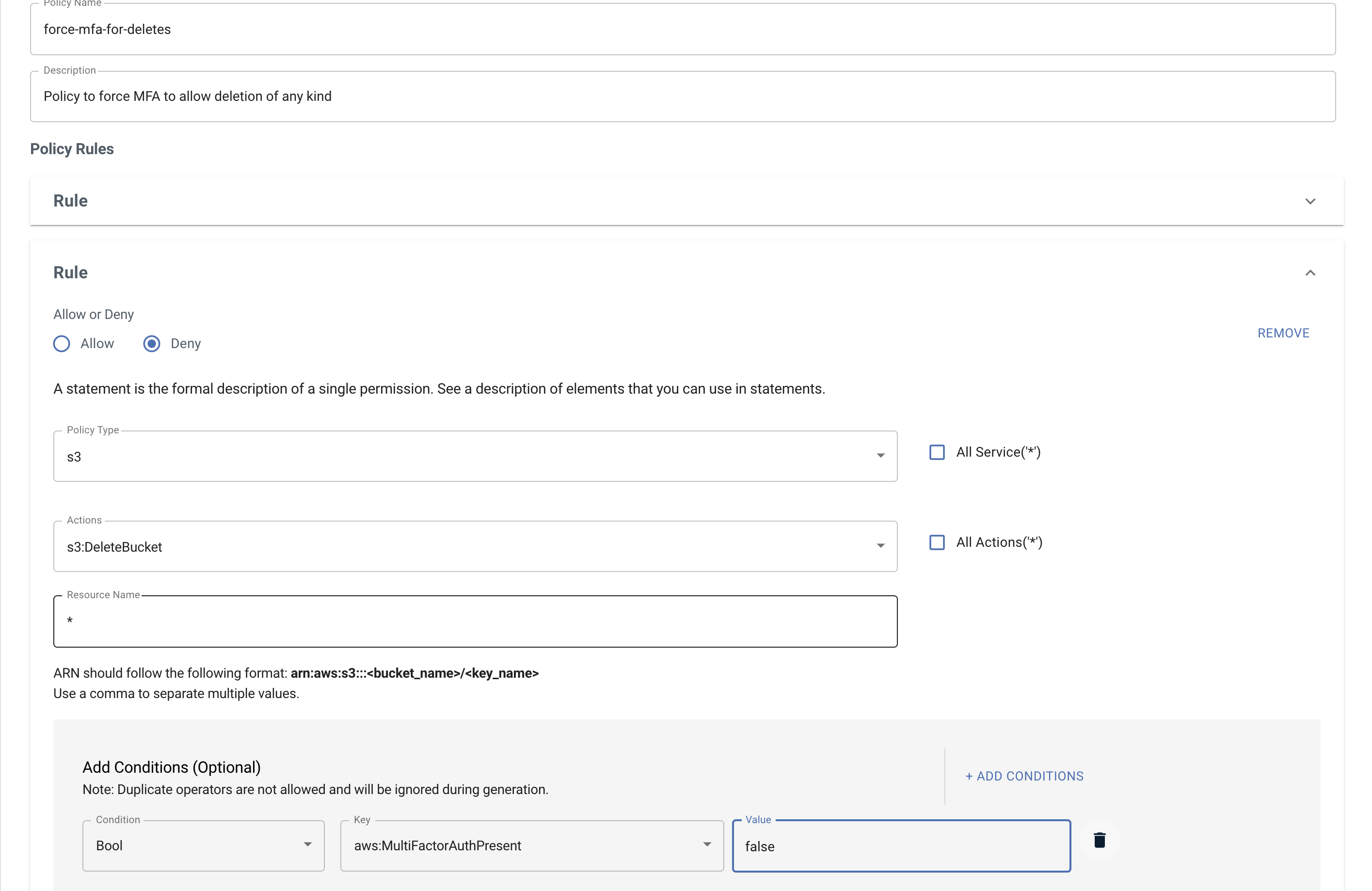This screenshot has width=1372, height=891.
Task: Expand the collapsed first Rule section
Action: pyautogui.click(x=1311, y=201)
